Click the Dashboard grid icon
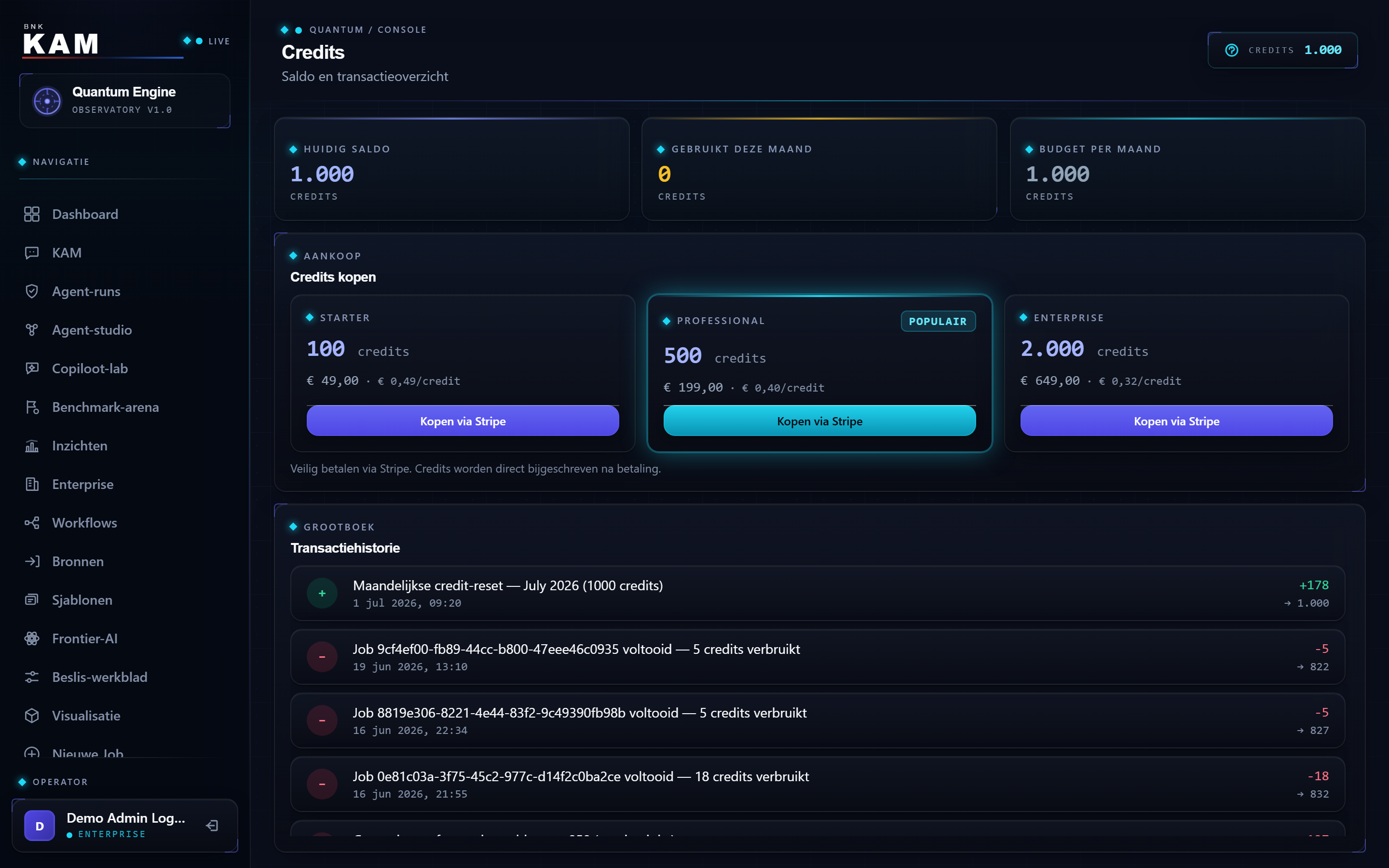 point(31,214)
